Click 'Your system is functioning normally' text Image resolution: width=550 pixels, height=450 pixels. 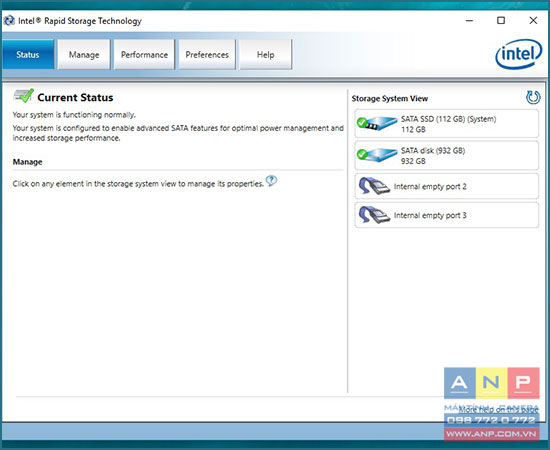pos(74,115)
